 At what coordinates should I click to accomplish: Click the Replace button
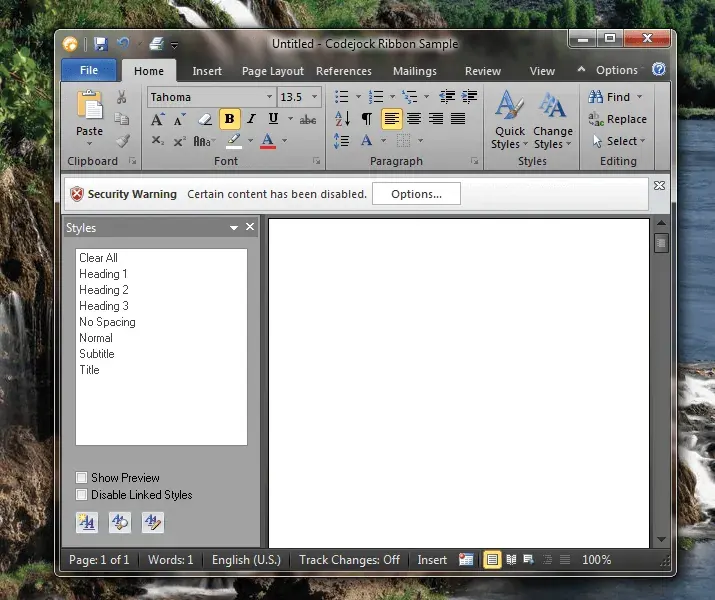coord(617,119)
